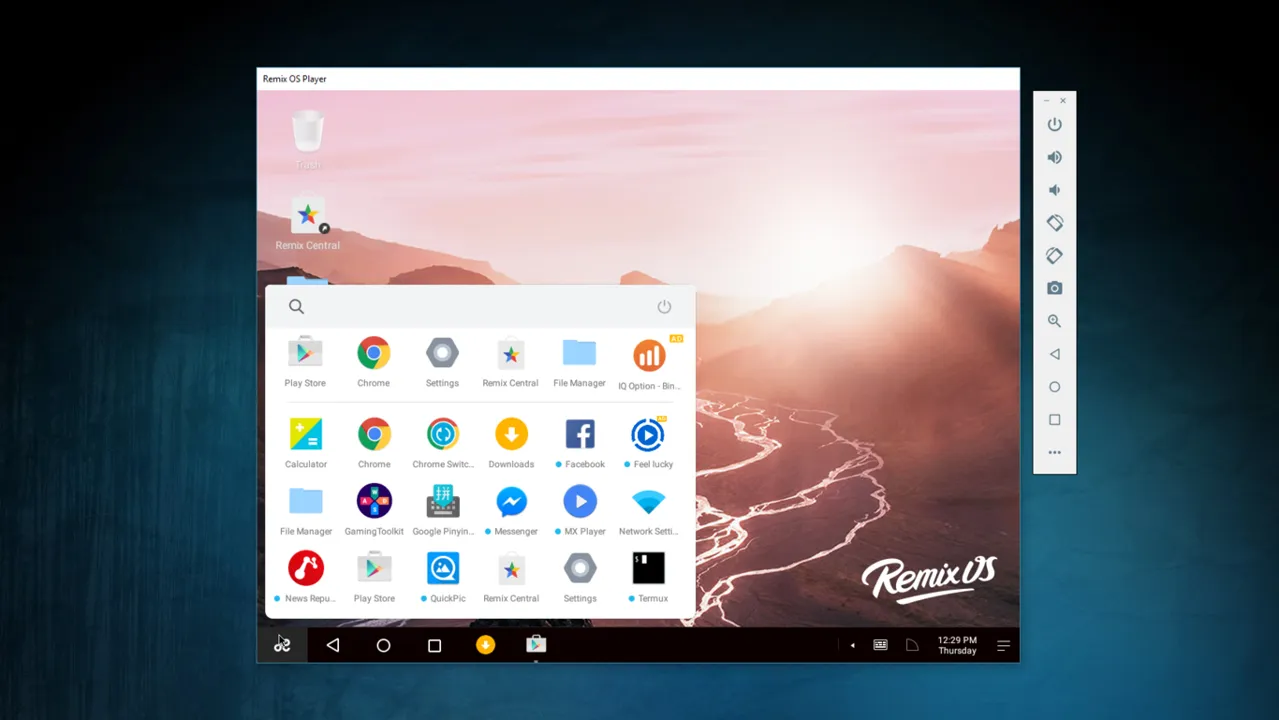Launch the Messenger app

[x=511, y=501]
